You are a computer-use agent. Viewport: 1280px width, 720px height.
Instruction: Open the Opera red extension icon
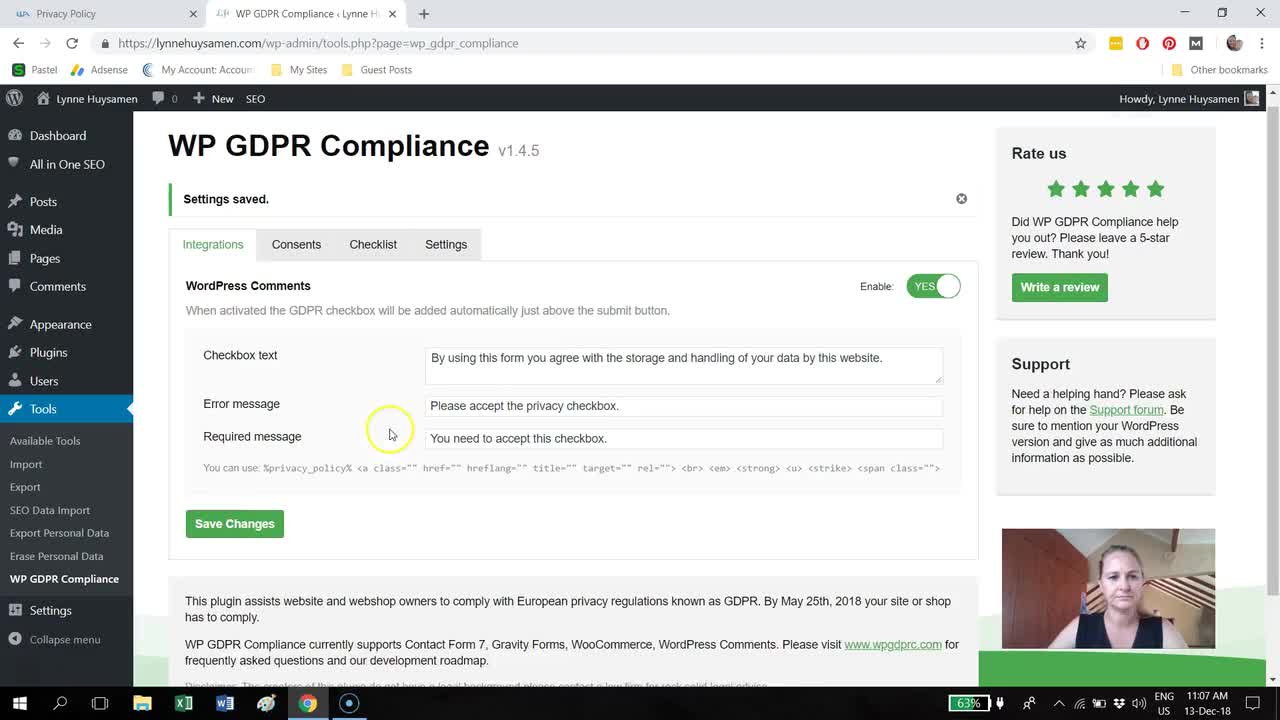1142,43
